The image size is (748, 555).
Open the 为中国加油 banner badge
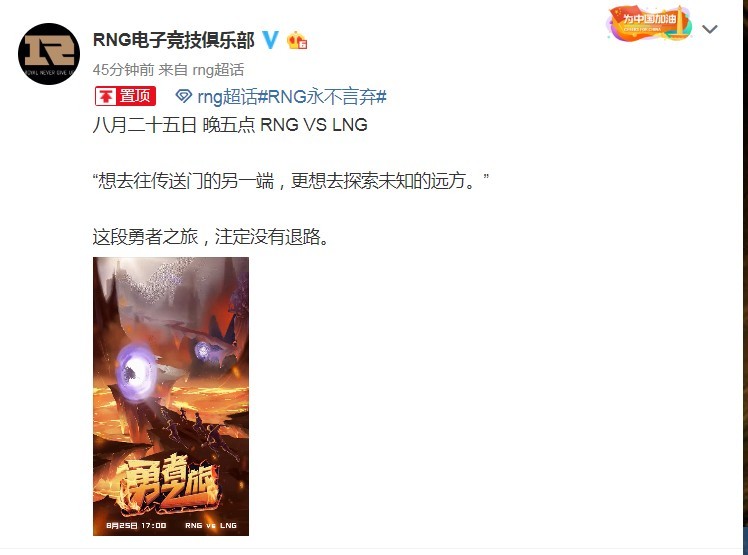pos(649,24)
